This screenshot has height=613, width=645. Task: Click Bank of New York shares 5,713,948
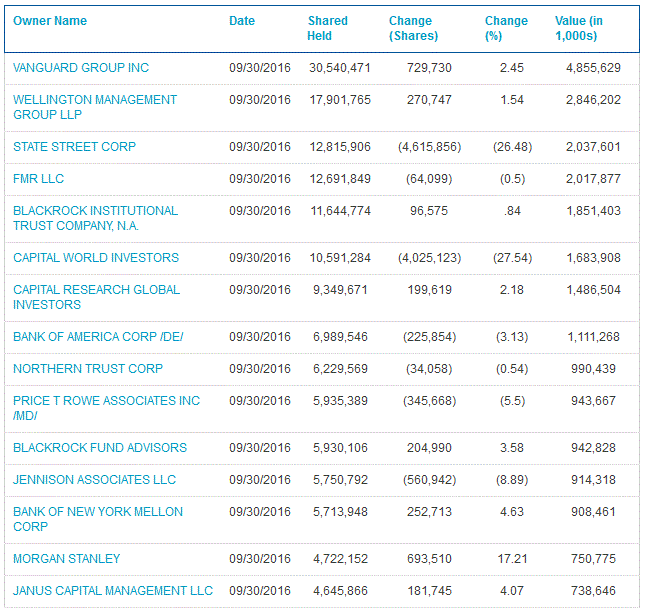(x=340, y=512)
